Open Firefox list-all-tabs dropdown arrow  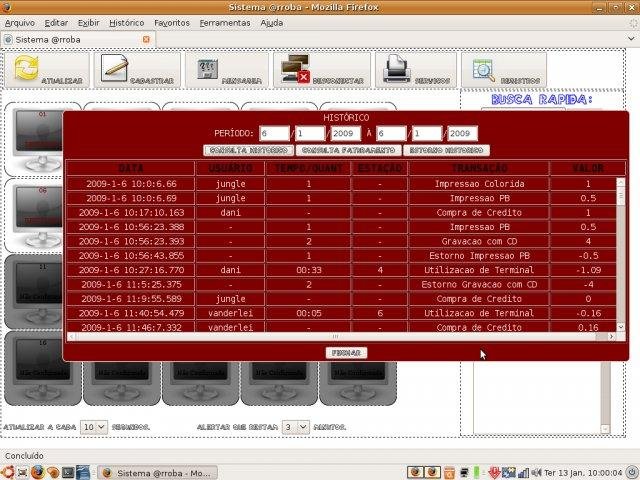click(631, 39)
